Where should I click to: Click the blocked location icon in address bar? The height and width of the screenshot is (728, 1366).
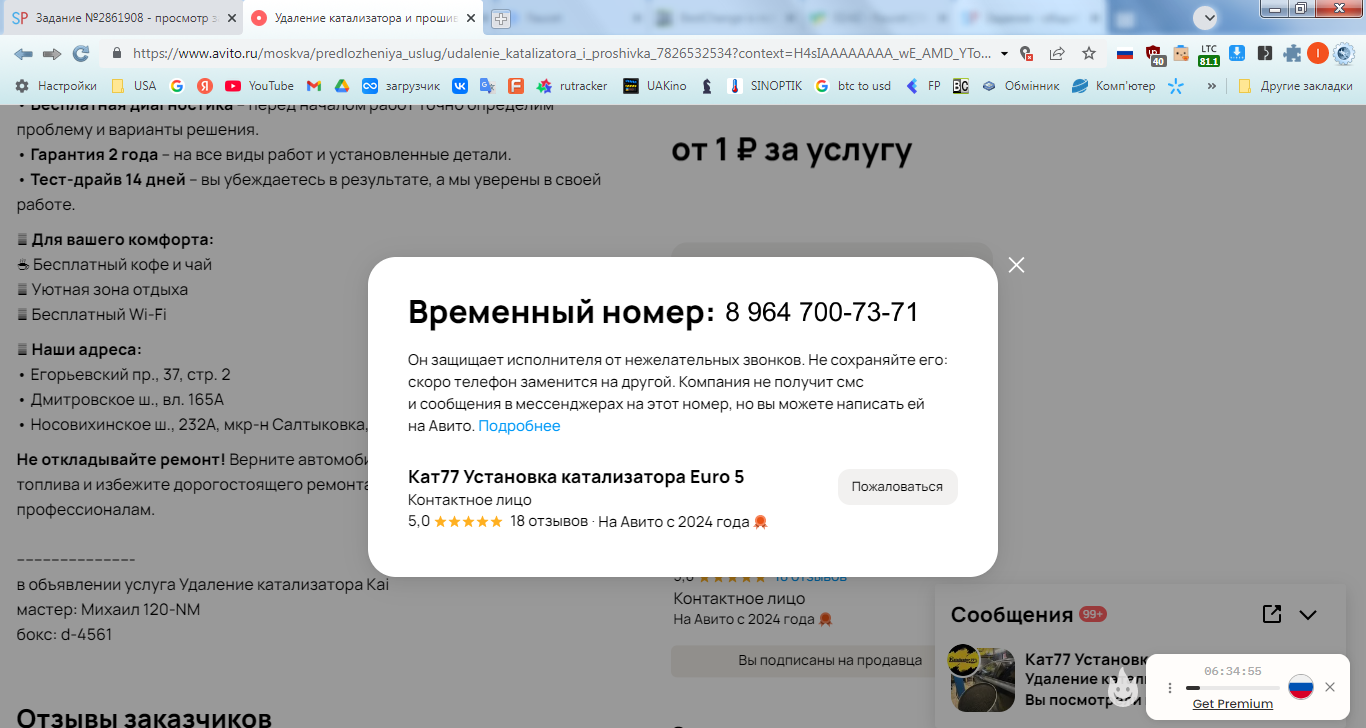pyautogui.click(x=1026, y=54)
